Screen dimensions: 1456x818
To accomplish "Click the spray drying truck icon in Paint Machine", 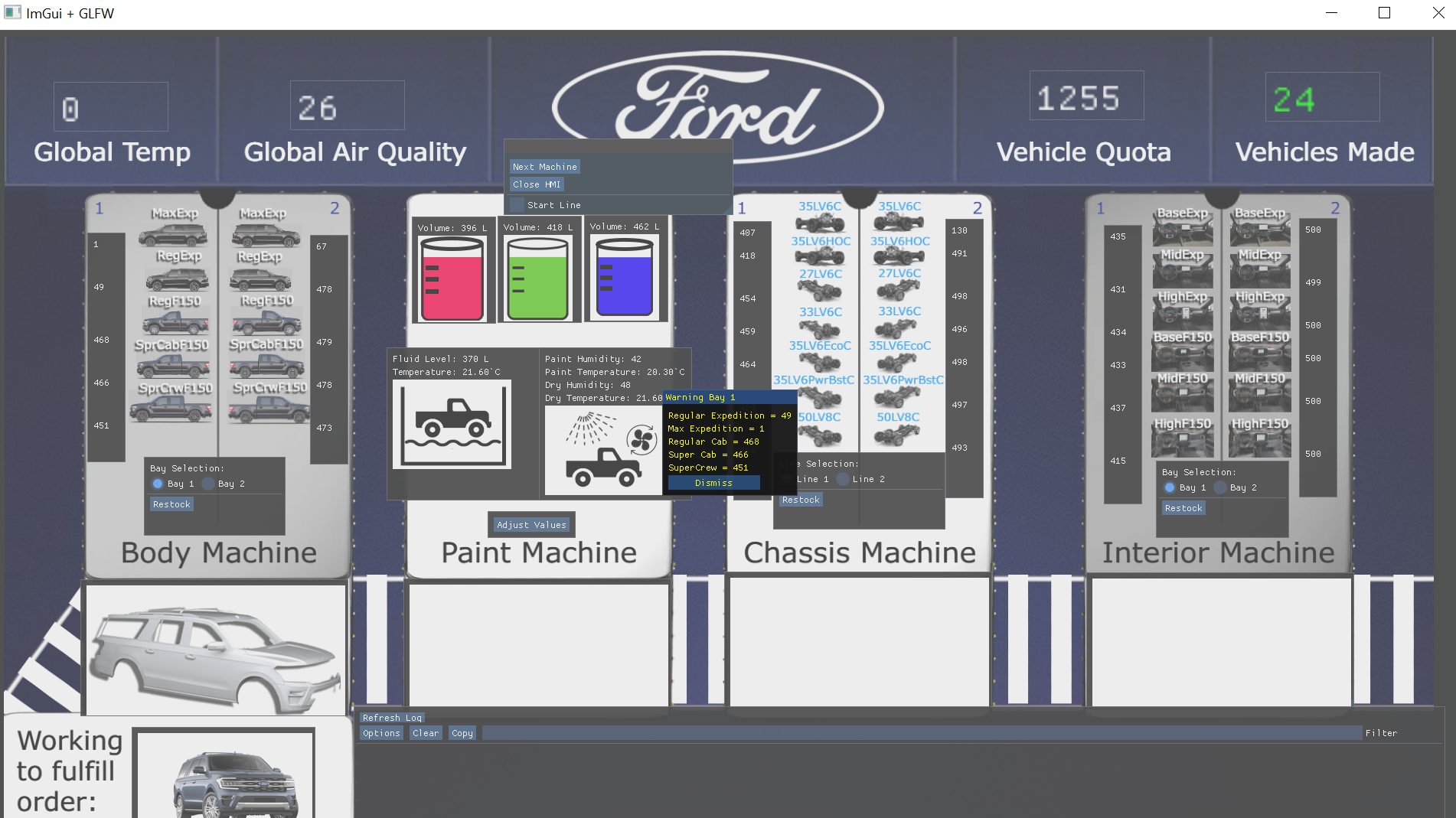I will 605,451.
